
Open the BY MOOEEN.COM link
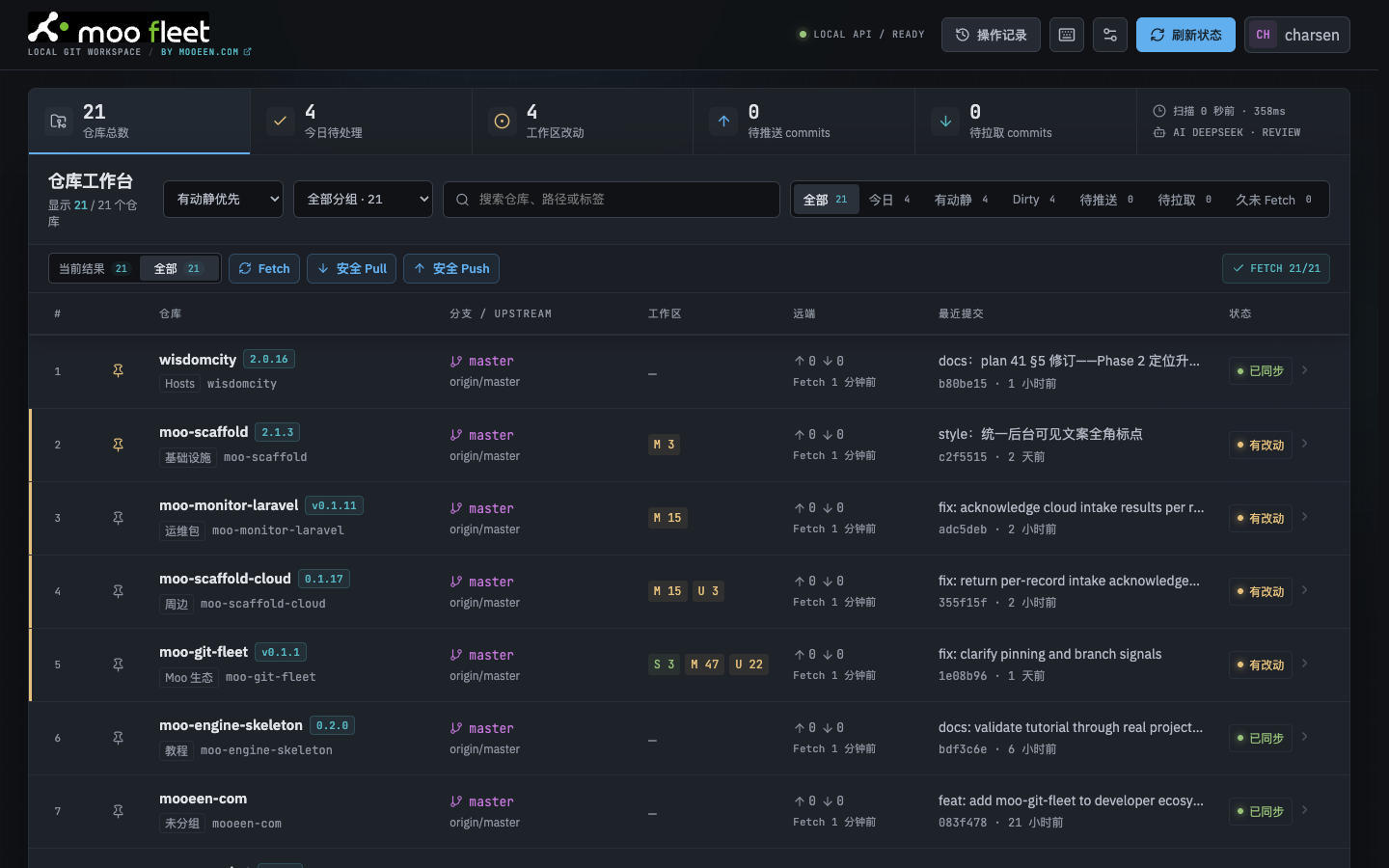coord(205,52)
